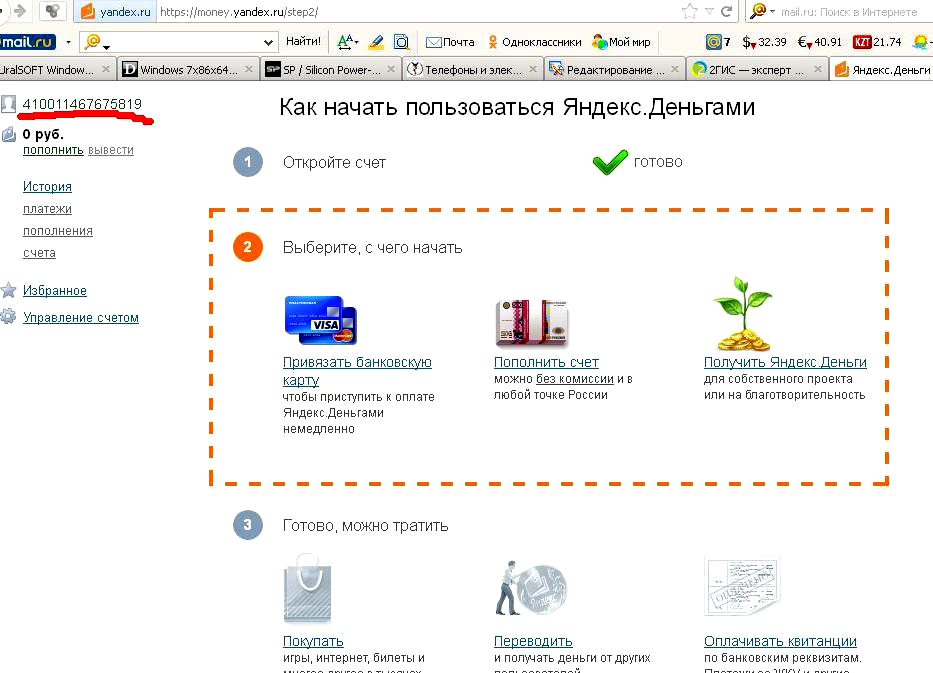Switch to the SP / Silicon Power tab
The width and height of the screenshot is (933, 673).
click(331, 70)
